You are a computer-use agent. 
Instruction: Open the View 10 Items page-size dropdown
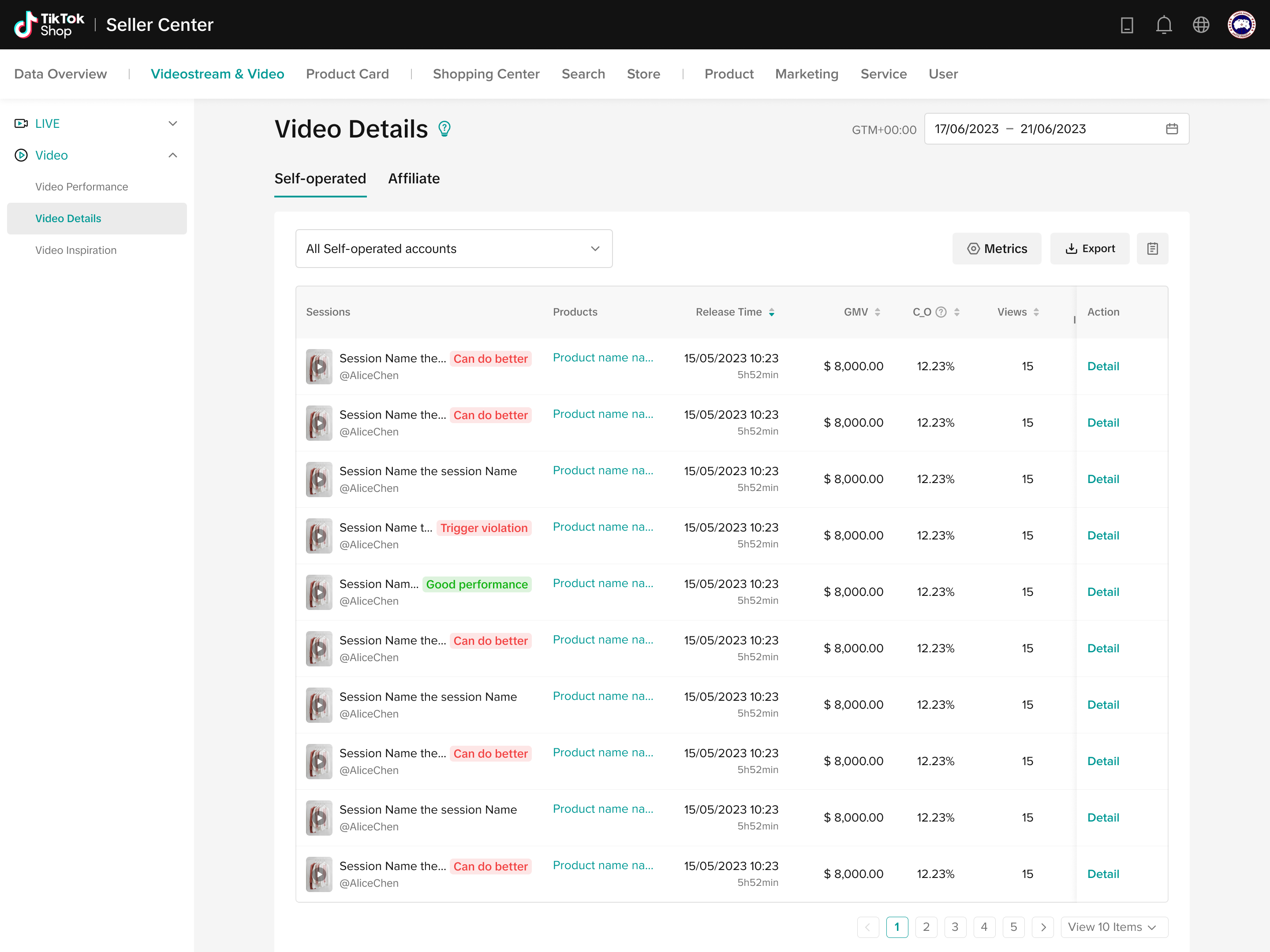(x=1113, y=927)
